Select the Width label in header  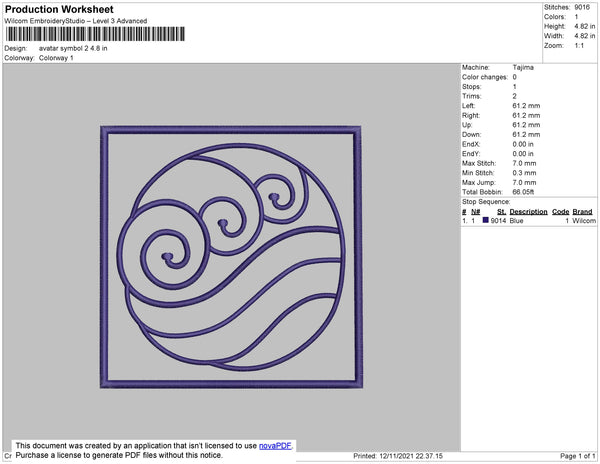554,36
